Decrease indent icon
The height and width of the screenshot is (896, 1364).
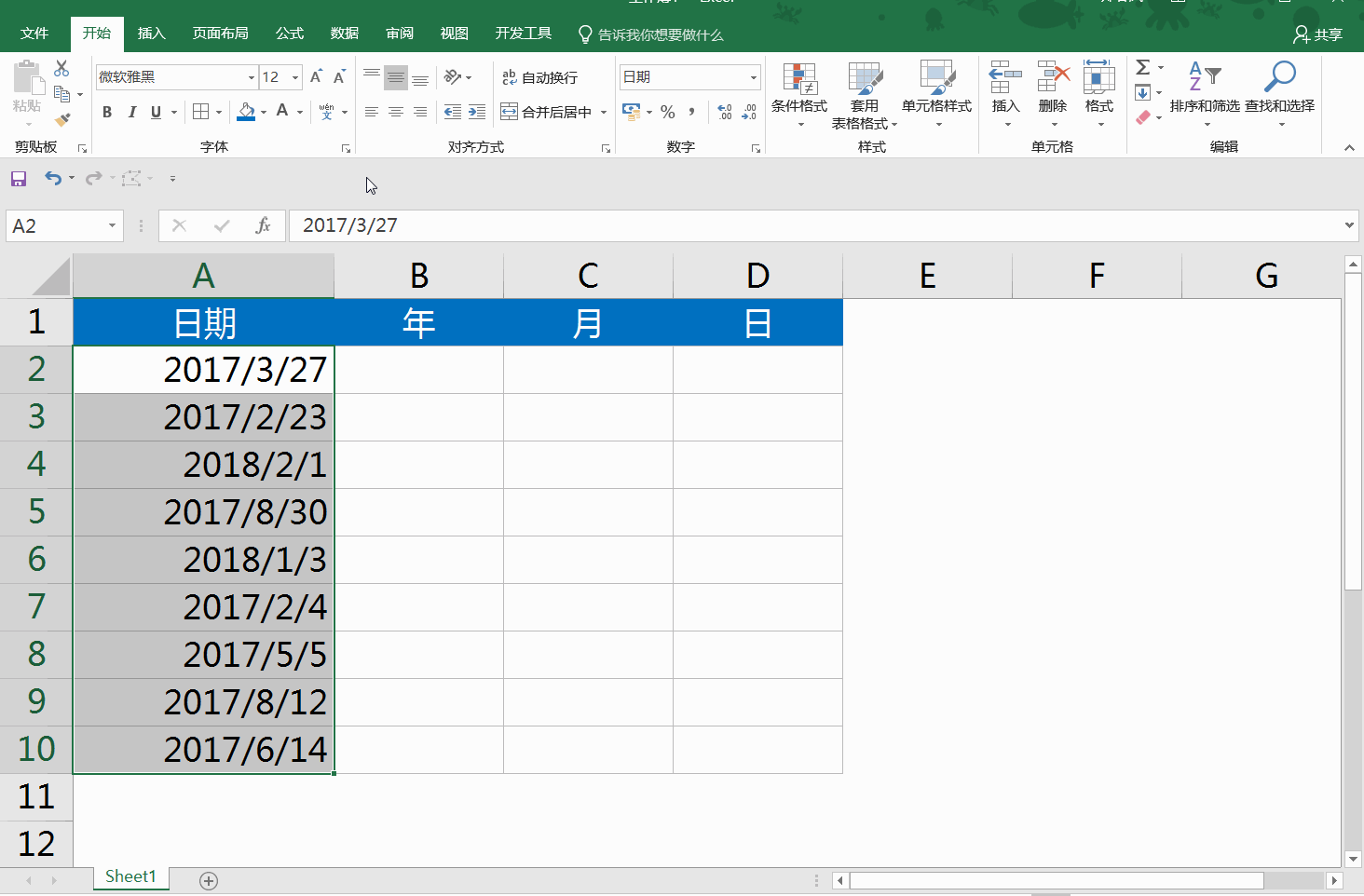[453, 112]
